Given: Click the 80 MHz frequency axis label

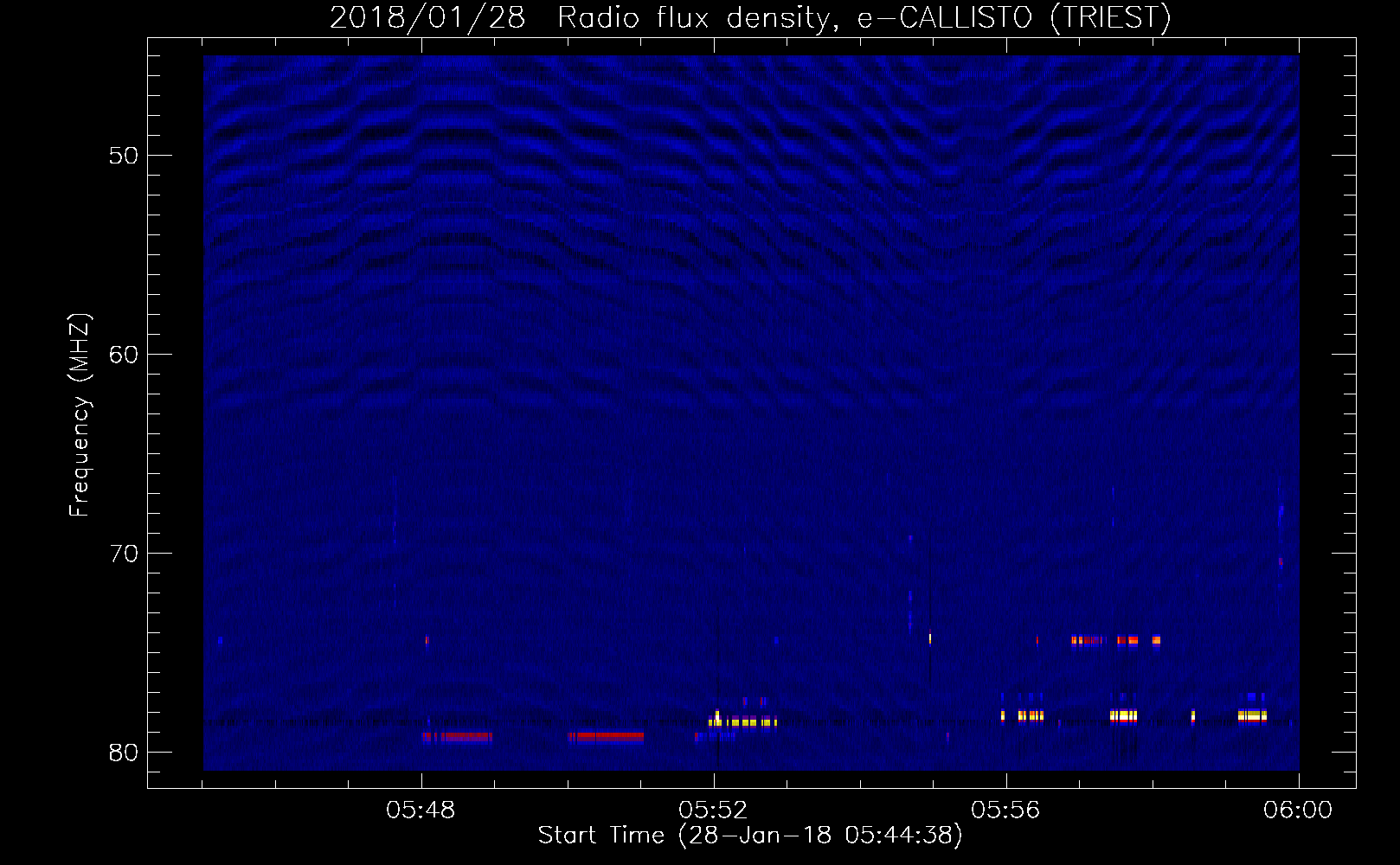Looking at the screenshot, I should tap(124, 753).
